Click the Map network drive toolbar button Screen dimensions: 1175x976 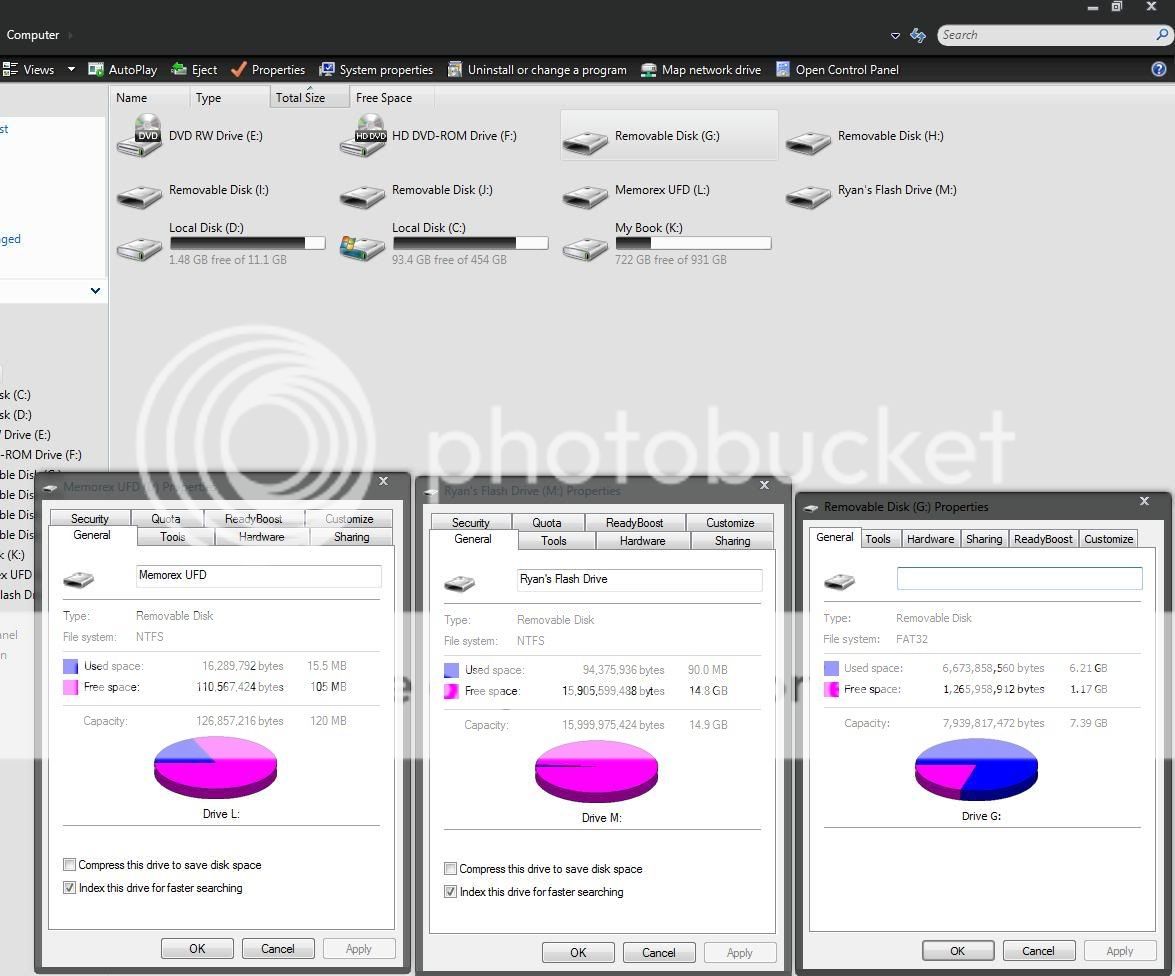point(701,70)
